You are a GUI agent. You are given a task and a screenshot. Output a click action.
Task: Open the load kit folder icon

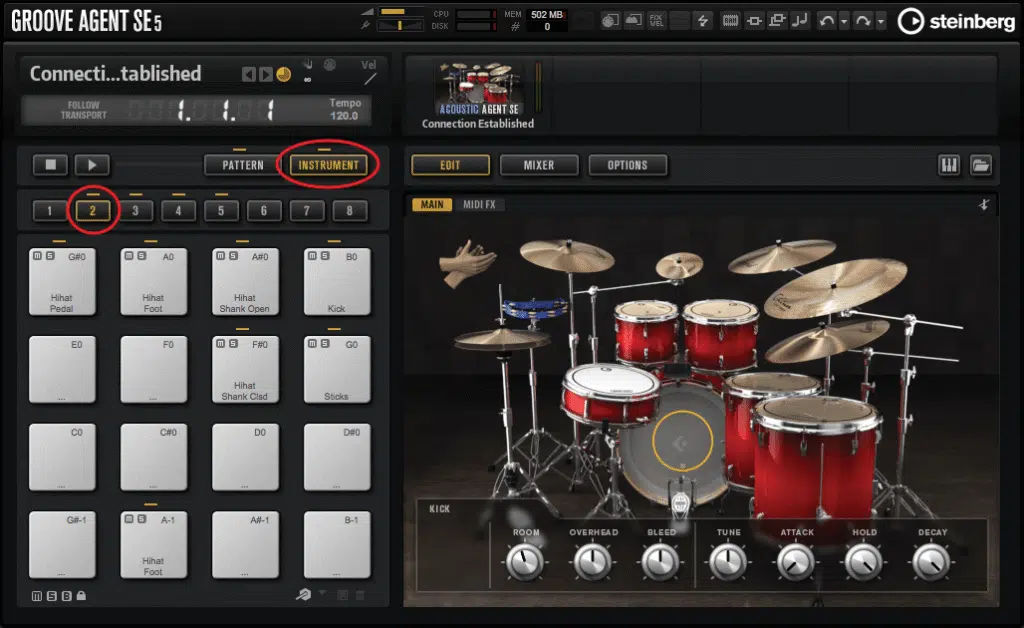tap(980, 165)
